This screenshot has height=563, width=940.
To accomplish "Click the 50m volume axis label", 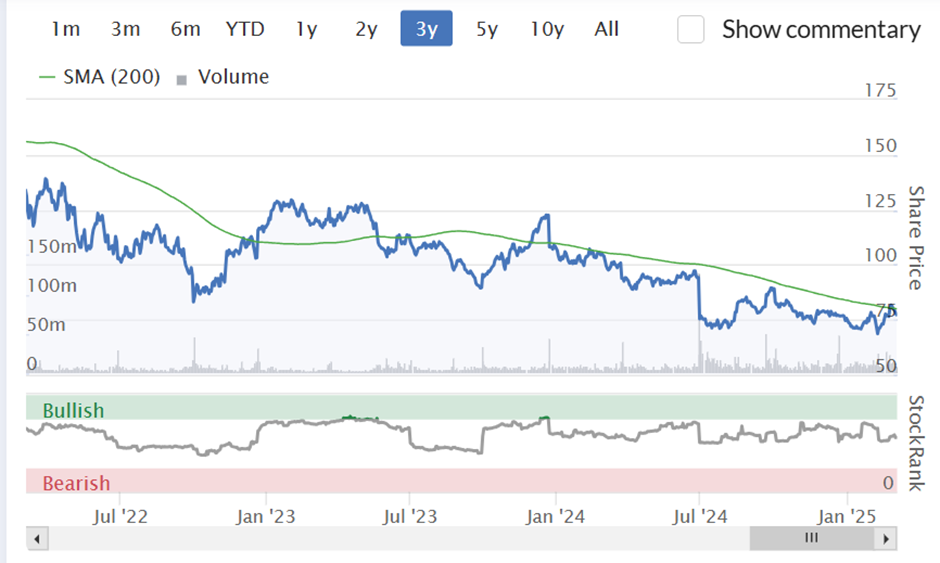I will pos(46,324).
